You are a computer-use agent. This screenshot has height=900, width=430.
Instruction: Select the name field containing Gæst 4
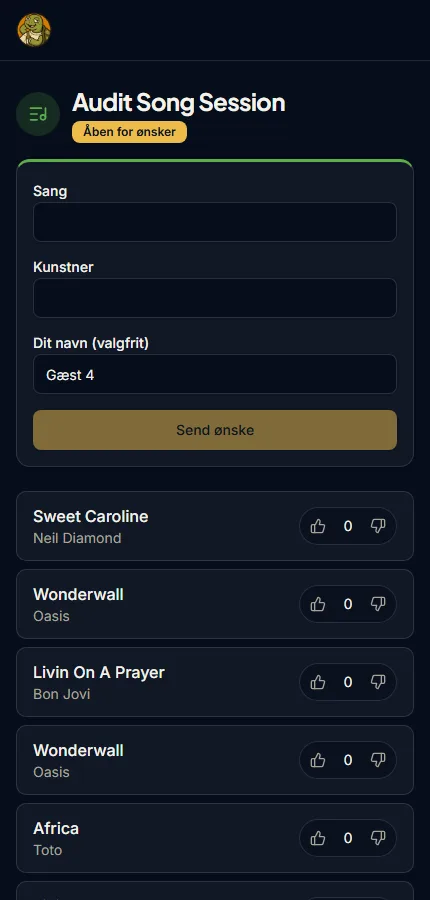coord(215,374)
